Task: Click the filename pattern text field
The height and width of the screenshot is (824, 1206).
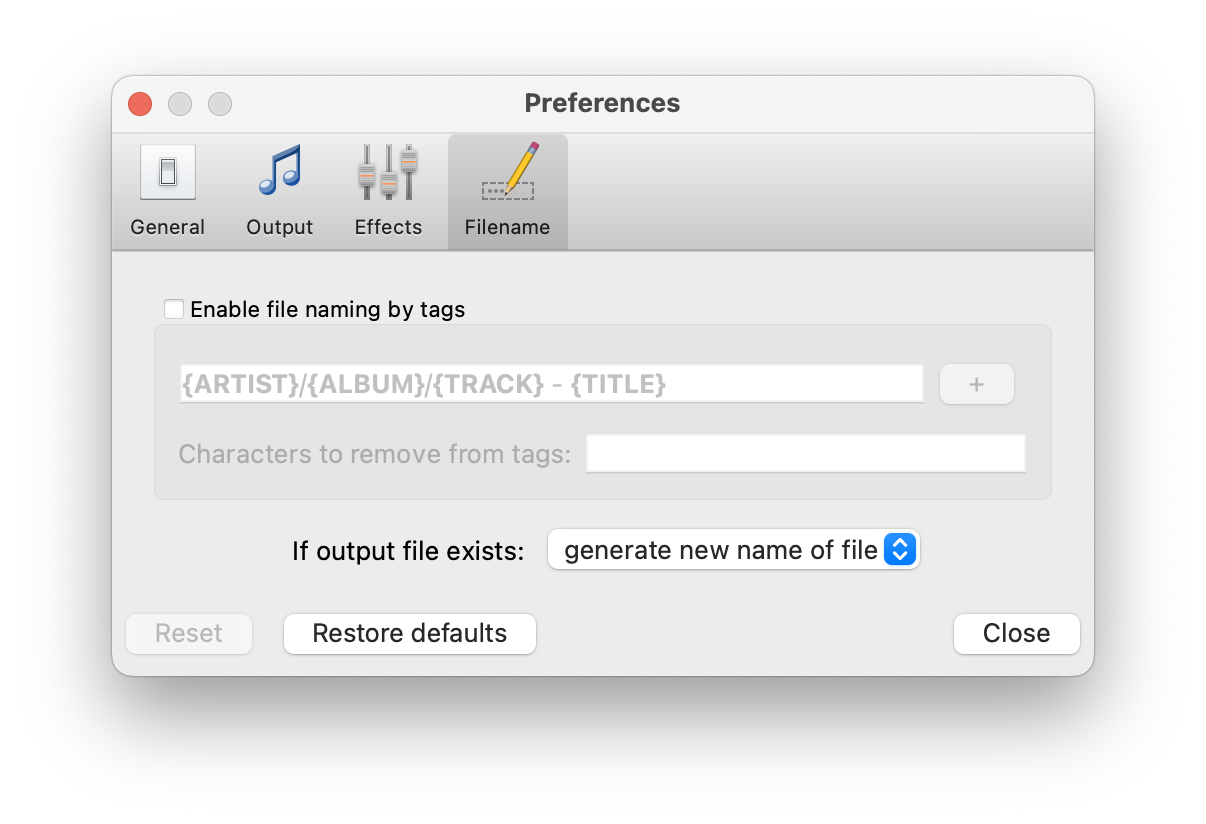Action: (551, 384)
